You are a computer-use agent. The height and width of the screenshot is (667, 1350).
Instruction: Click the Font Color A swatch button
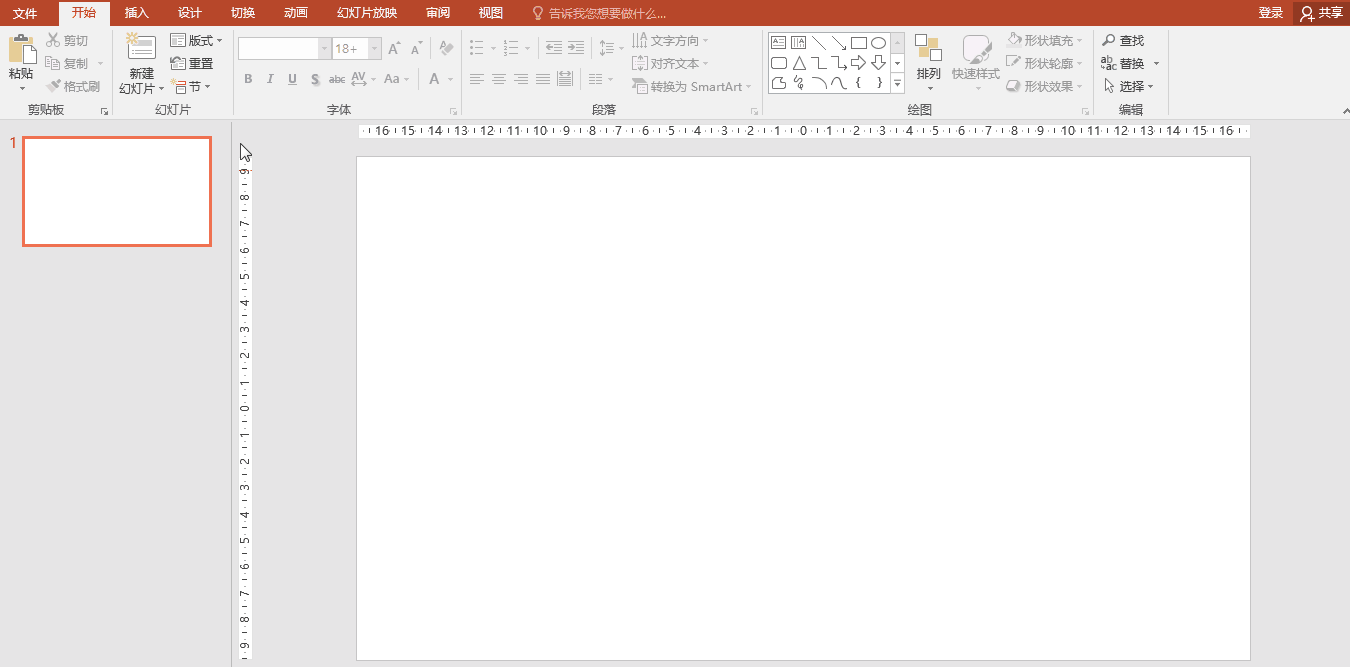[435, 79]
